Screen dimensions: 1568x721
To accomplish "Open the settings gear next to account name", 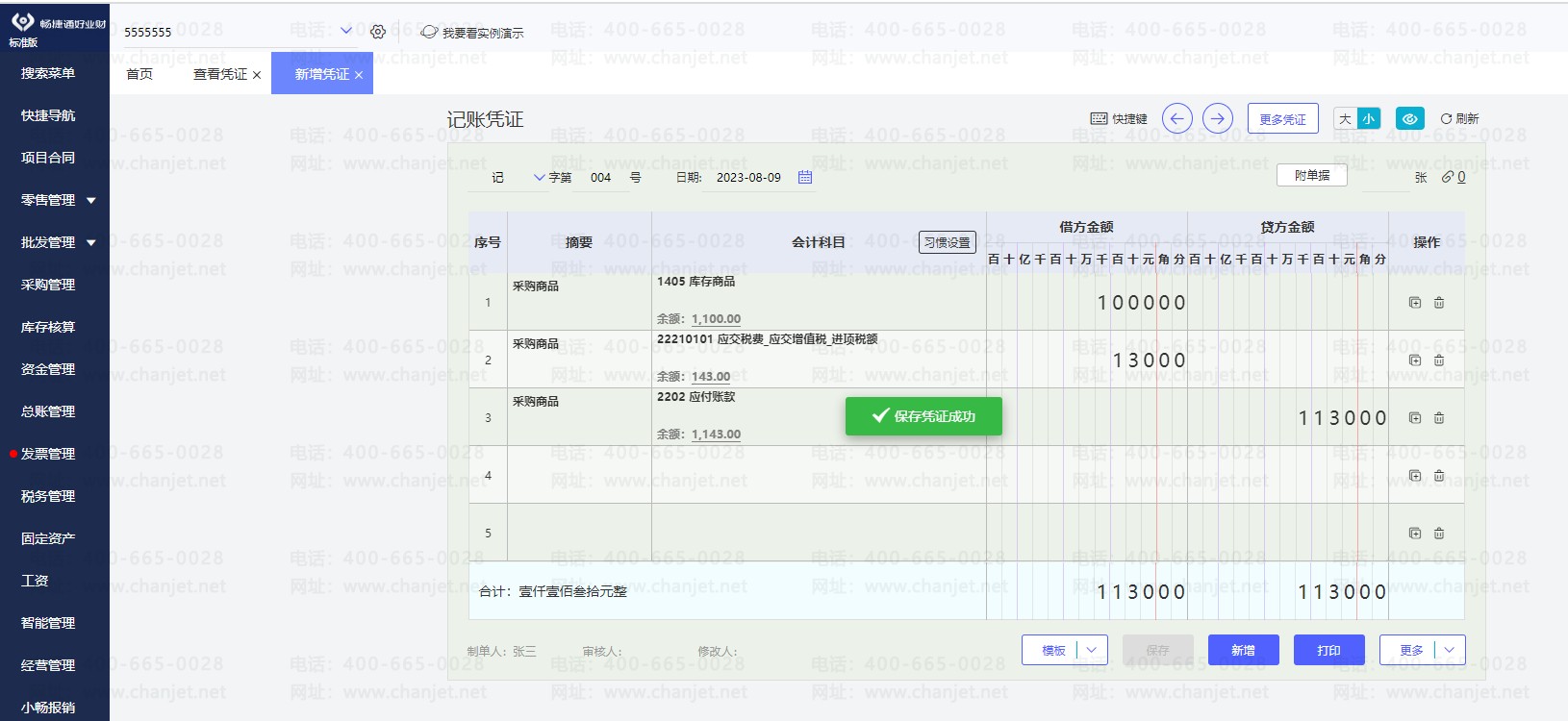I will [378, 32].
